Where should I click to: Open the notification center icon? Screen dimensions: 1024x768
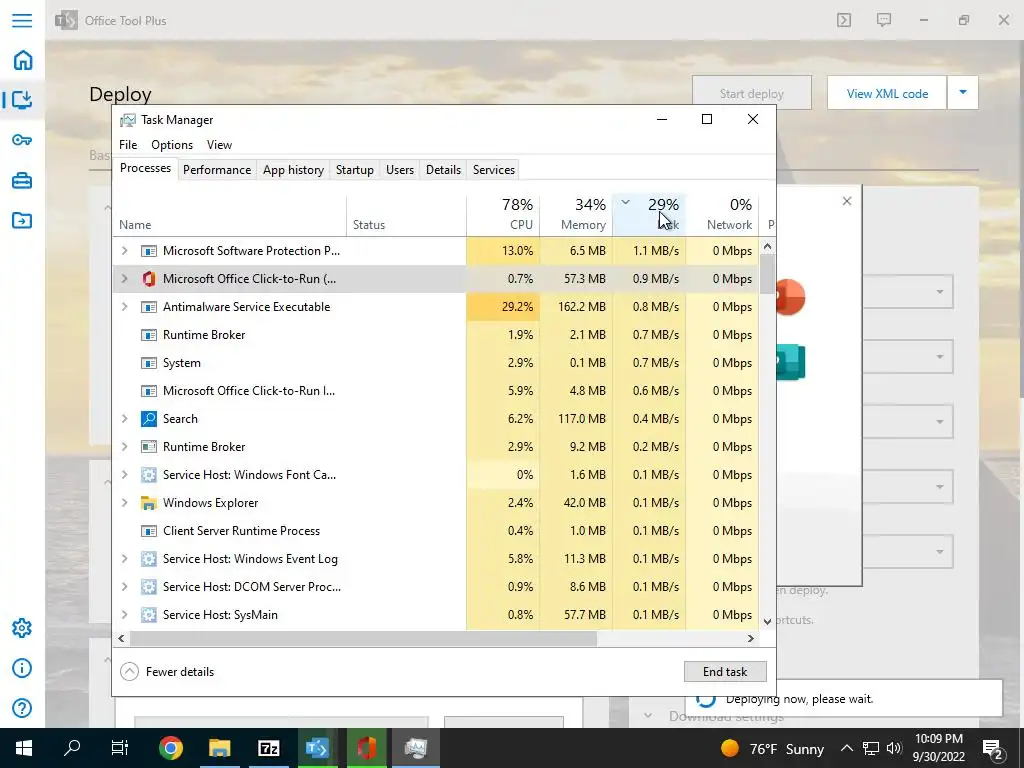click(993, 748)
